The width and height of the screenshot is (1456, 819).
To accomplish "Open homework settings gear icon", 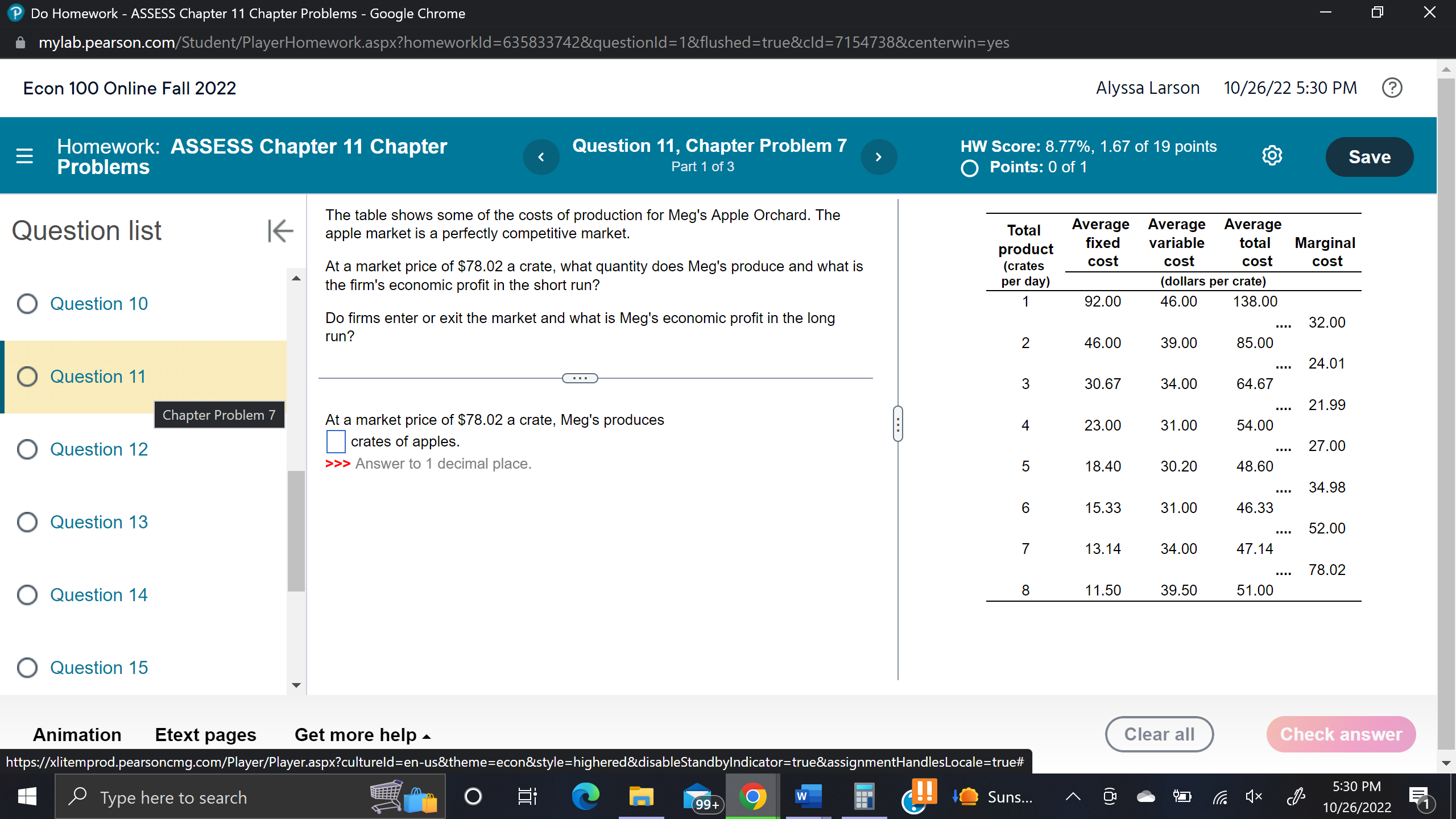I will point(1272,156).
